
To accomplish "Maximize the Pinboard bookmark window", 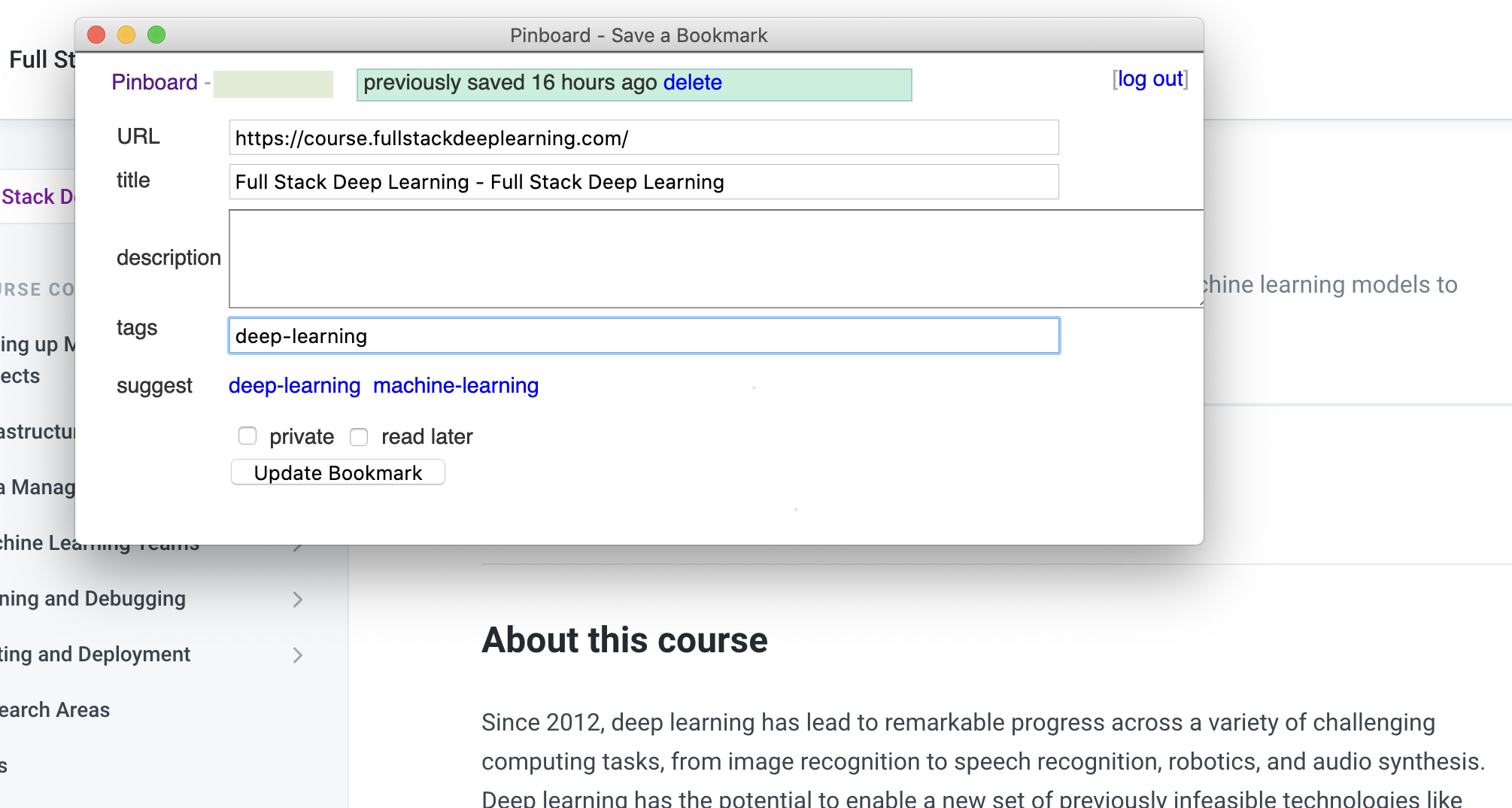I will click(x=156, y=35).
